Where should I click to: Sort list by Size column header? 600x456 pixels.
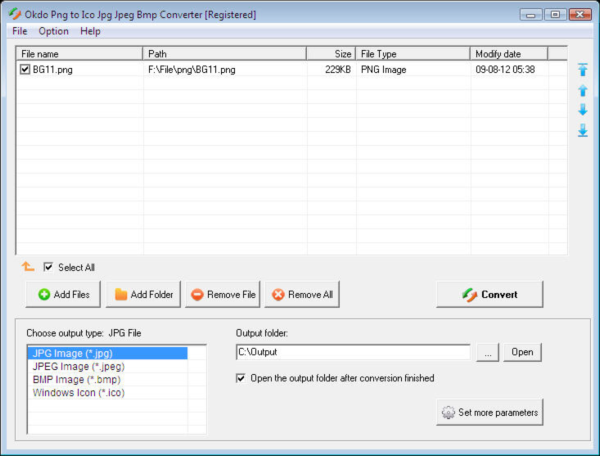pyautogui.click(x=331, y=54)
